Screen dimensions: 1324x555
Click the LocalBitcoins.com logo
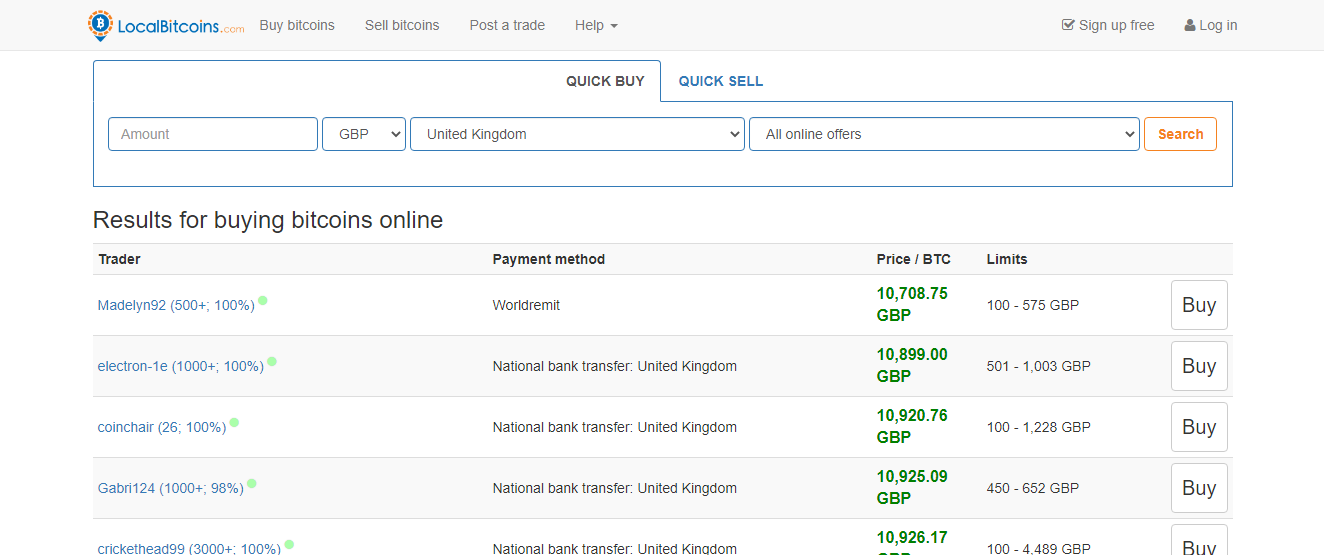[166, 25]
